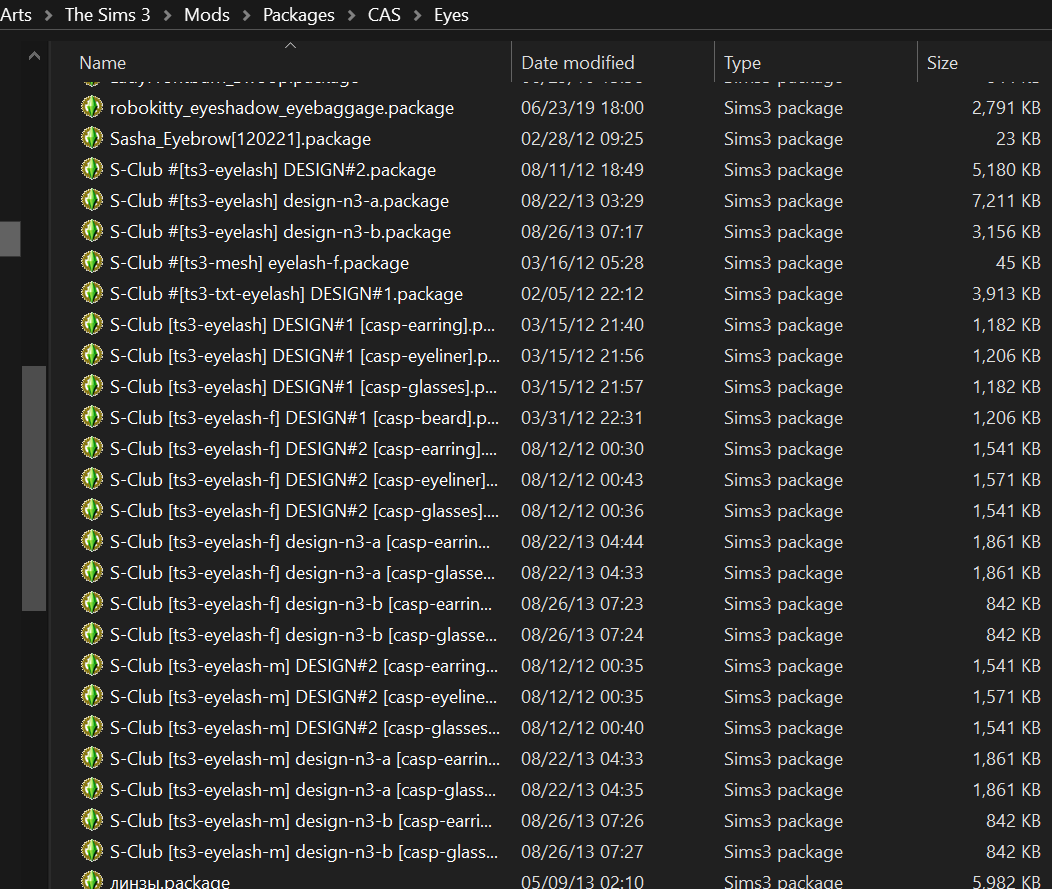Select file name S-Club #[ts3-txt-eyelash] DESIGN#1.package
This screenshot has width=1052, height=889.
pyautogui.click(x=286, y=294)
